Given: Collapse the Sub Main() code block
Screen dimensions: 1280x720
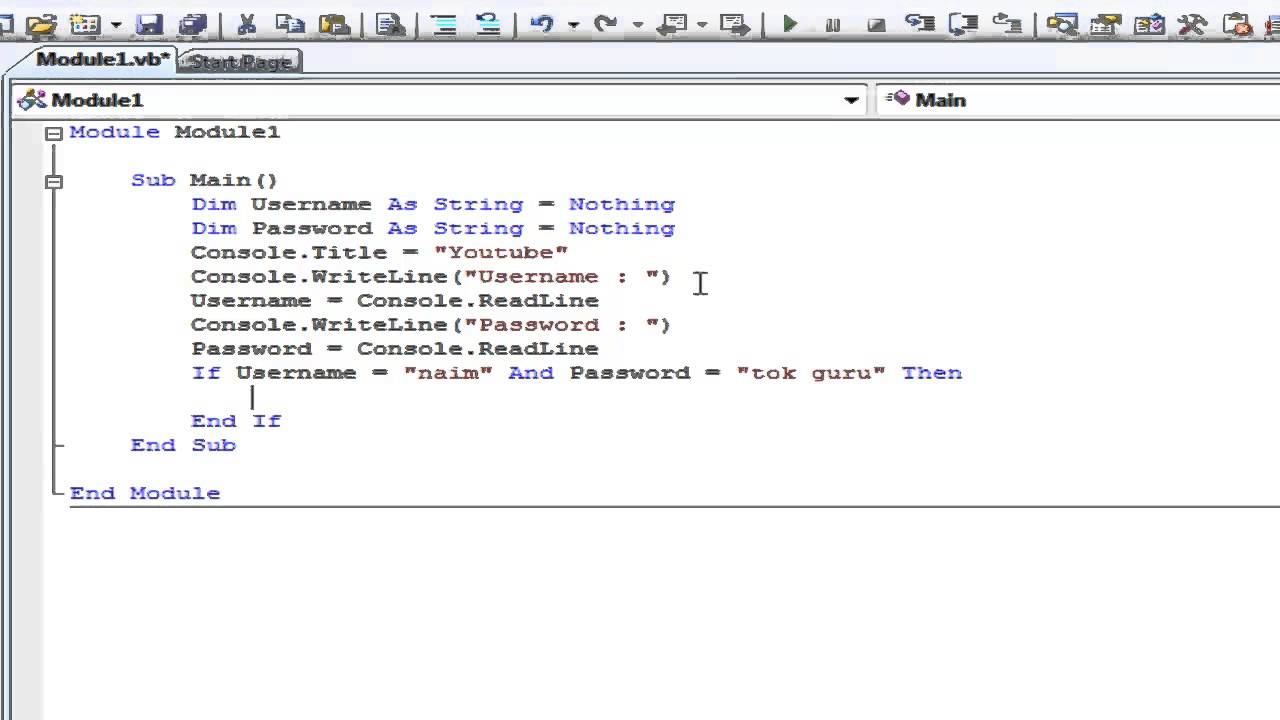Looking at the screenshot, I should click(53, 181).
